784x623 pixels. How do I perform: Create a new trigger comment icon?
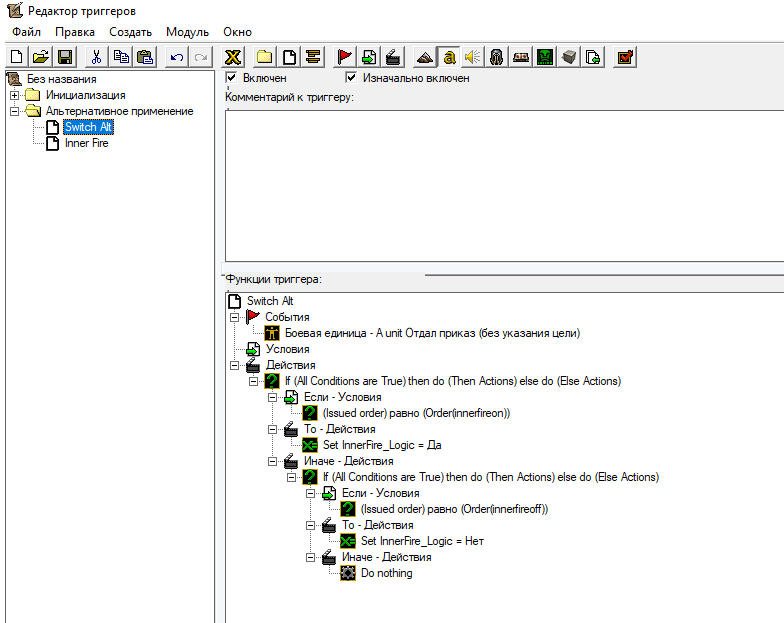coord(313,57)
